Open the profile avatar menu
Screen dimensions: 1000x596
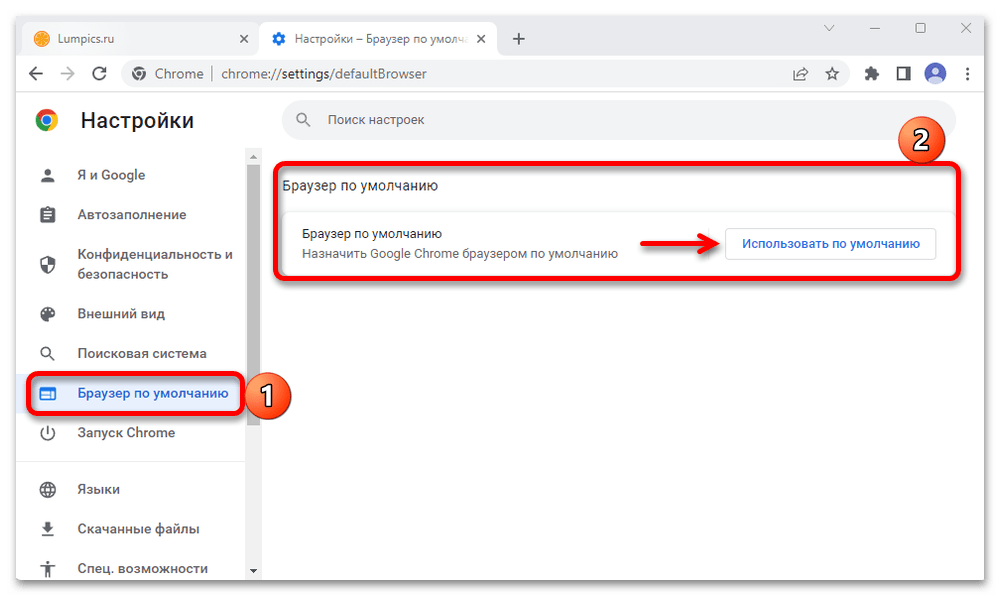point(936,74)
